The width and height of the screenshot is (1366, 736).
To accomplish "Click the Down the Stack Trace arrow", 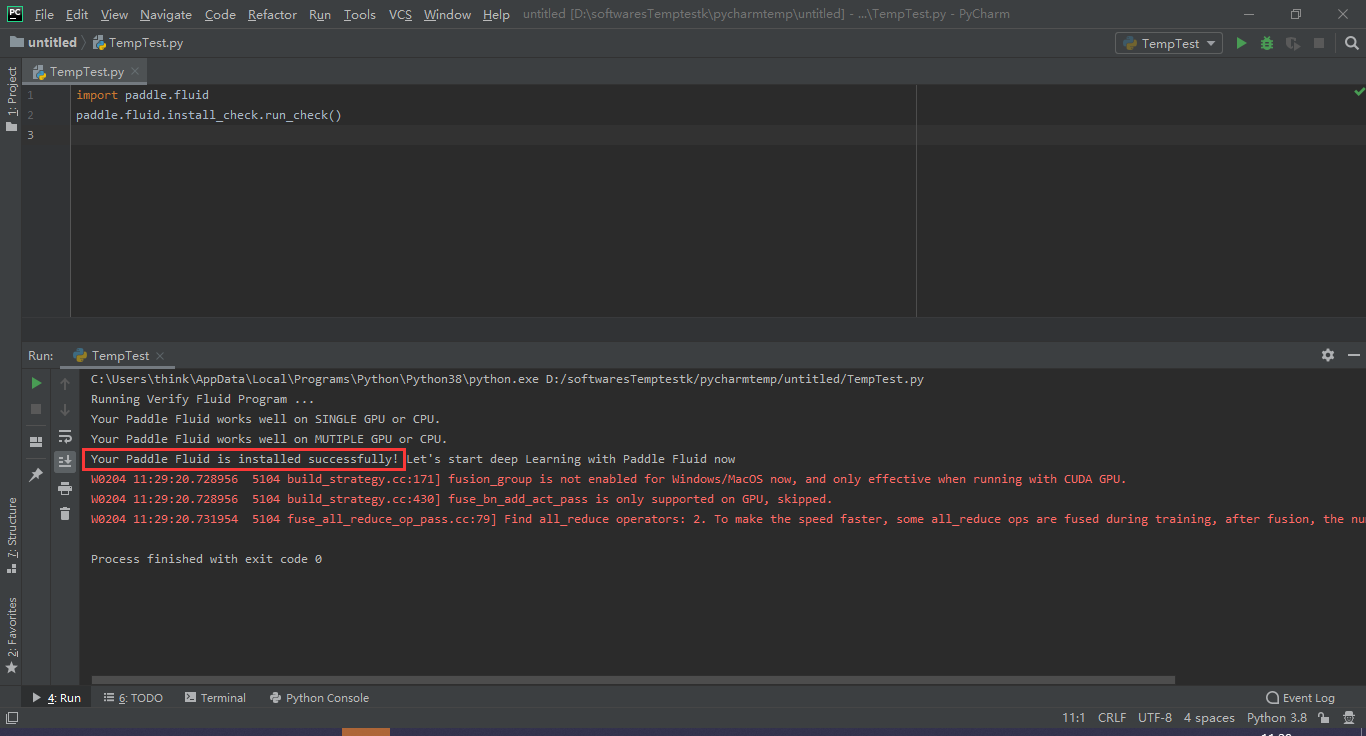I will coord(65,409).
